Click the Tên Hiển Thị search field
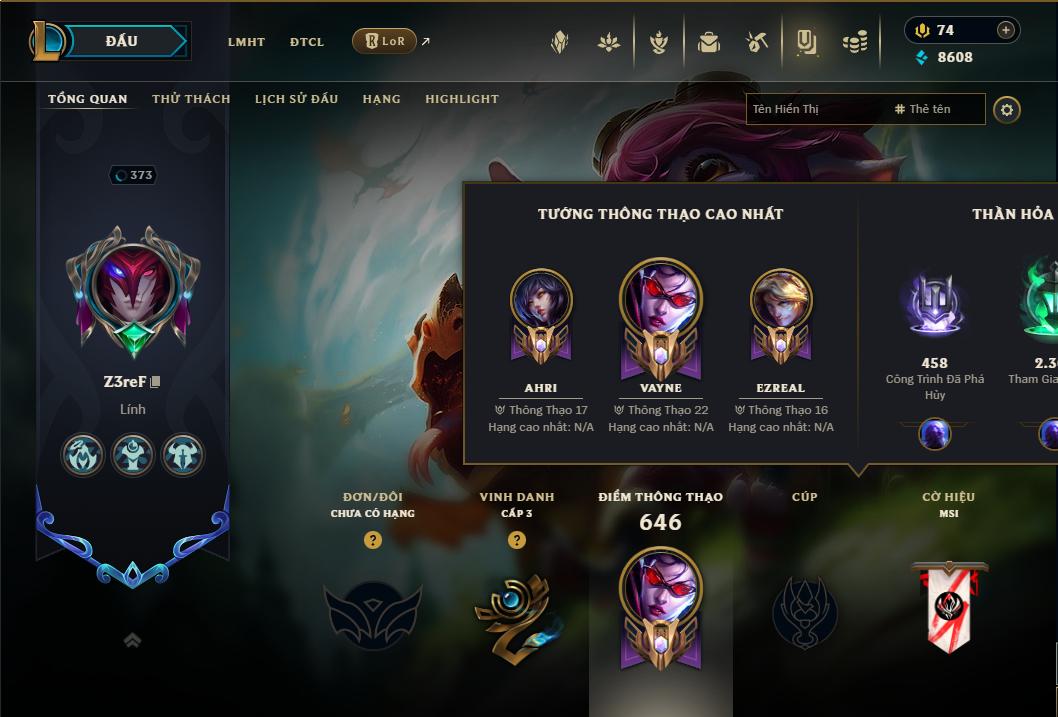The width and height of the screenshot is (1058, 717). (x=816, y=109)
